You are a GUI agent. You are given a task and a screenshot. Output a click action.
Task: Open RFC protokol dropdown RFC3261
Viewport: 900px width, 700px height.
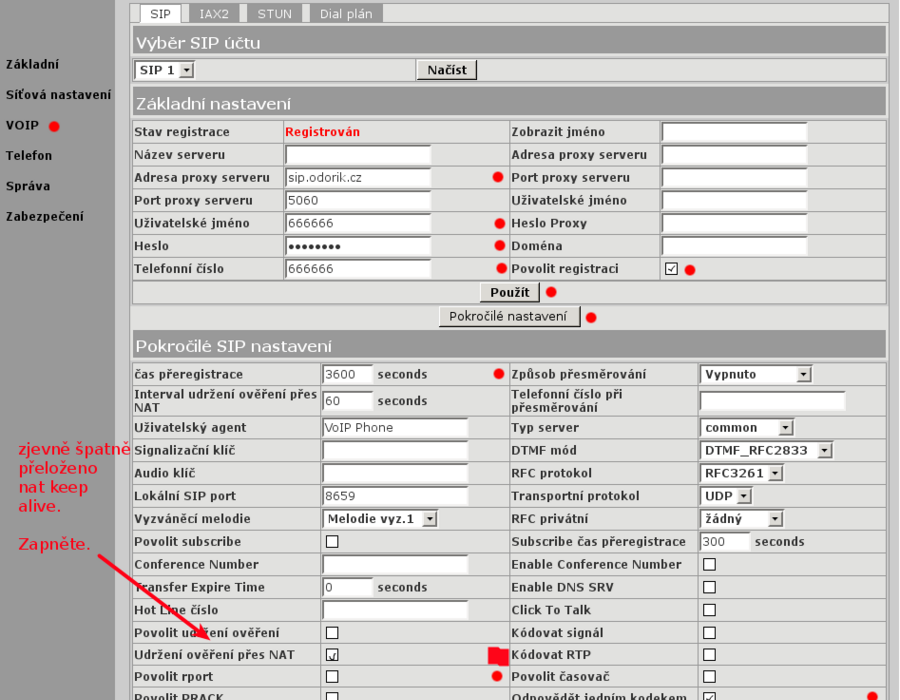(742, 473)
